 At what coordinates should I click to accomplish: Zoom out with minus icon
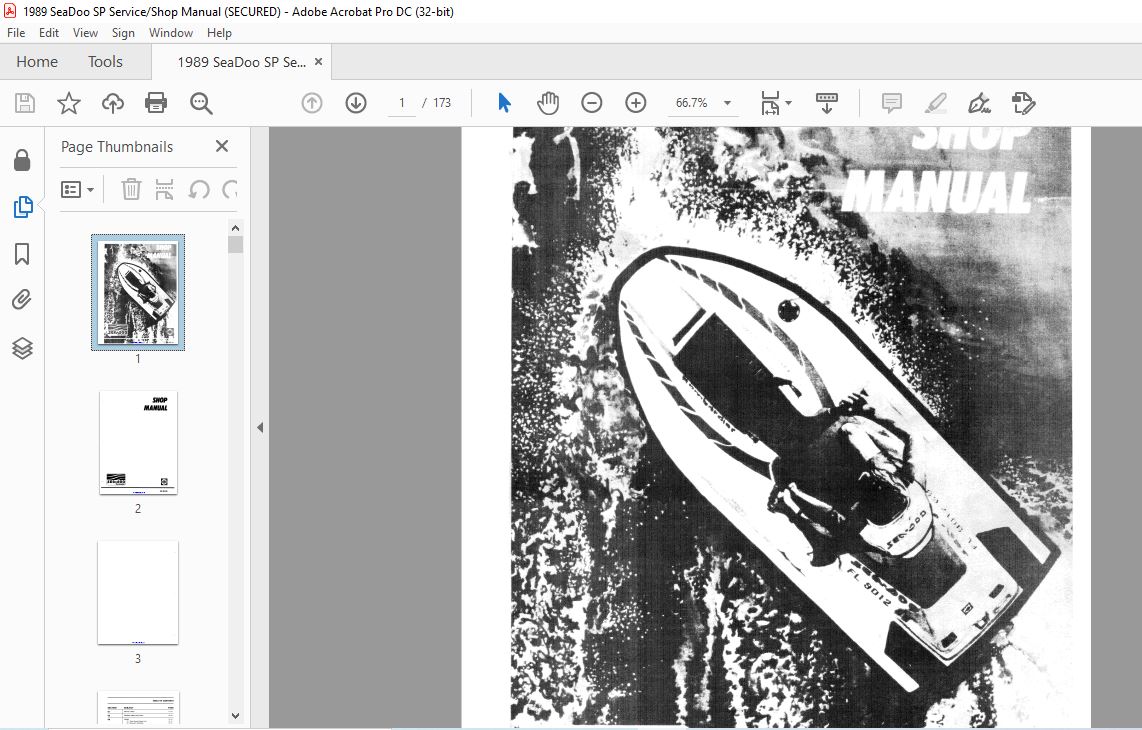click(591, 103)
